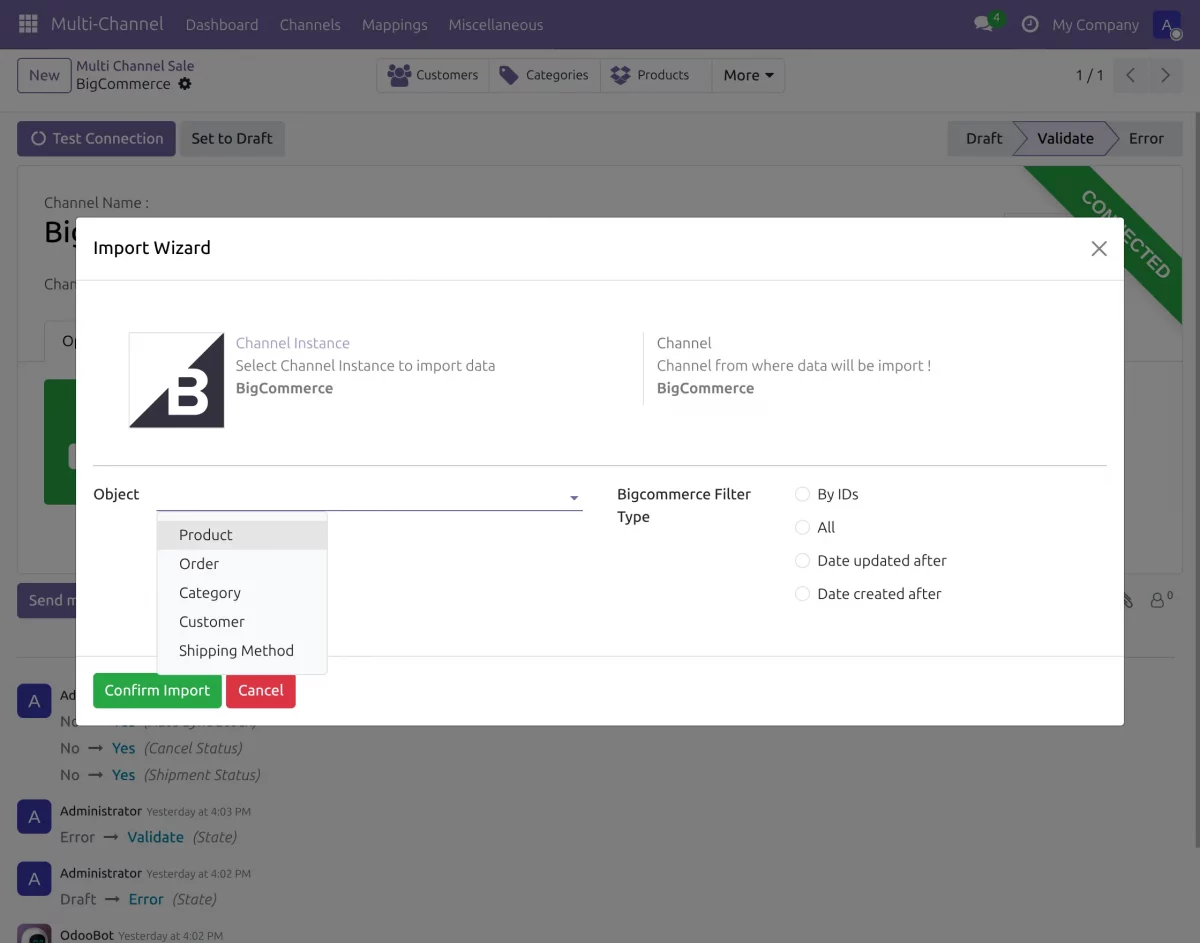Open the apps grid menu icon
The height and width of the screenshot is (943, 1200).
click(28, 24)
